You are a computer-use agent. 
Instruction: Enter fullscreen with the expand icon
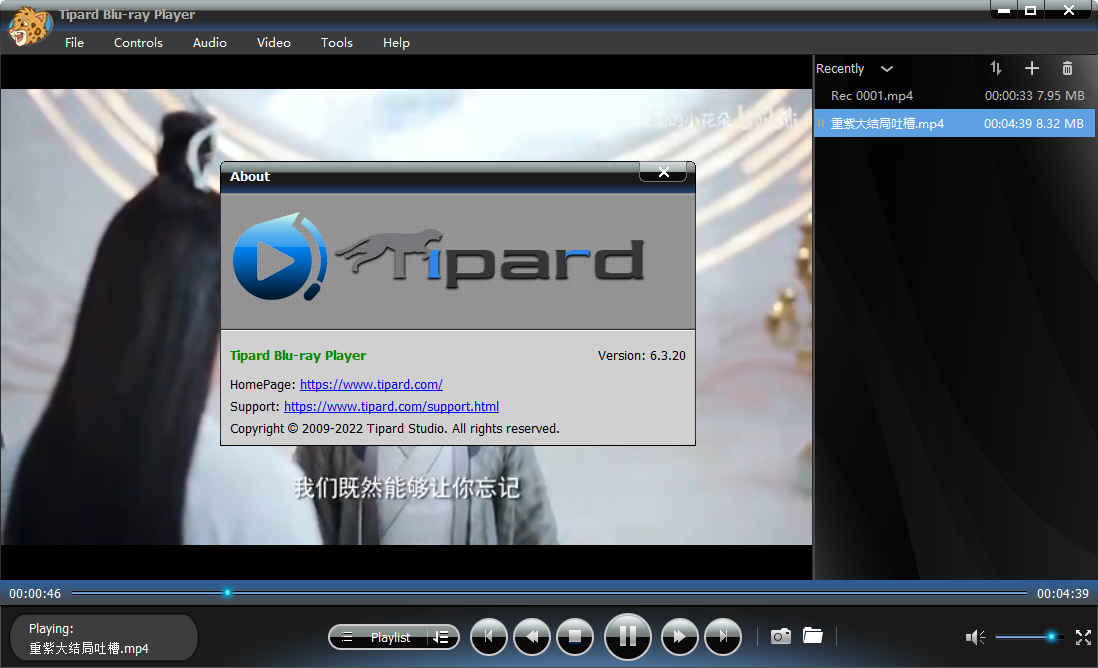[1083, 637]
